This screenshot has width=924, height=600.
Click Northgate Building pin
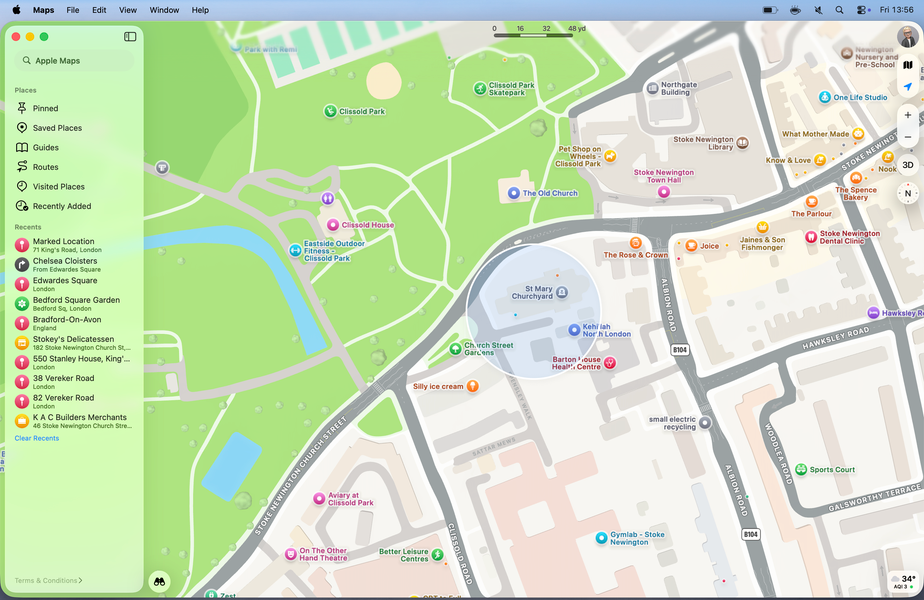click(x=652, y=88)
